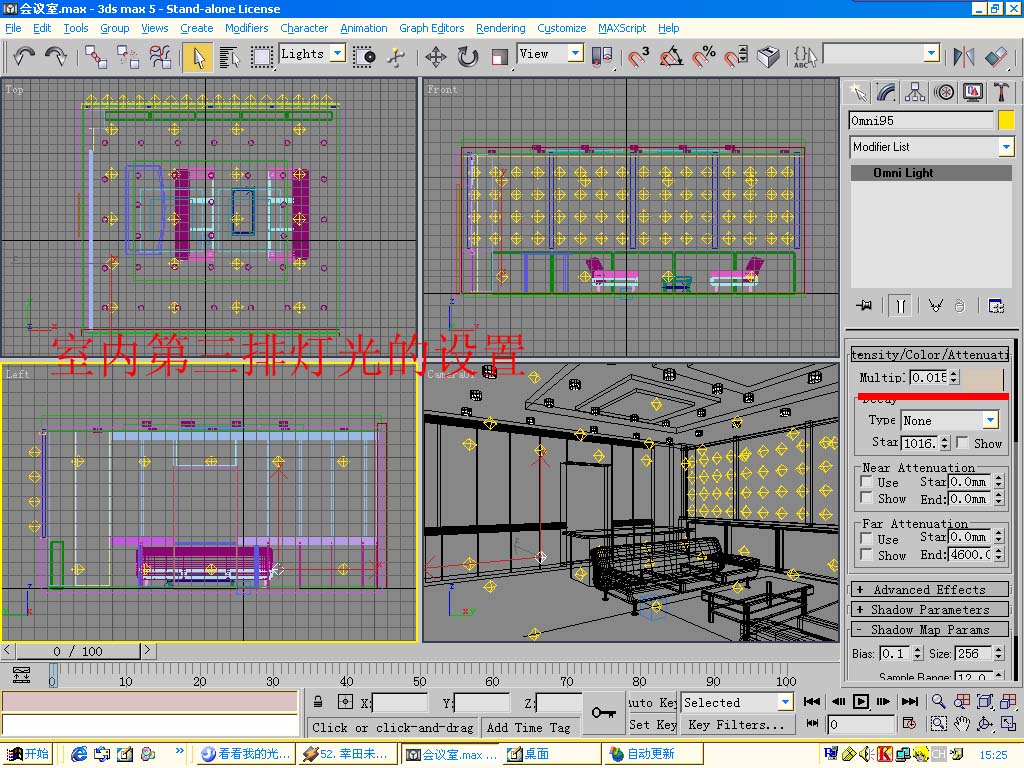Select the Move transform tool
This screenshot has width=1024, height=768.
435,56
